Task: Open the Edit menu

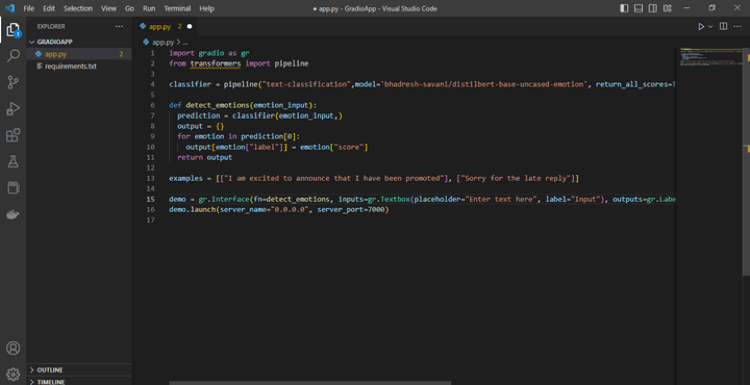Action: pos(49,9)
